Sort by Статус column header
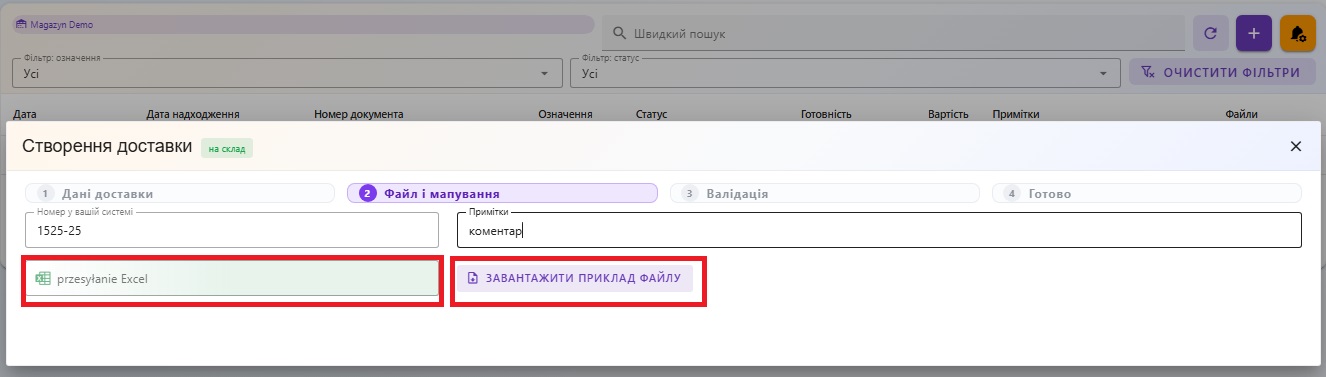Viewport: 1326px width, 377px height. click(x=651, y=115)
